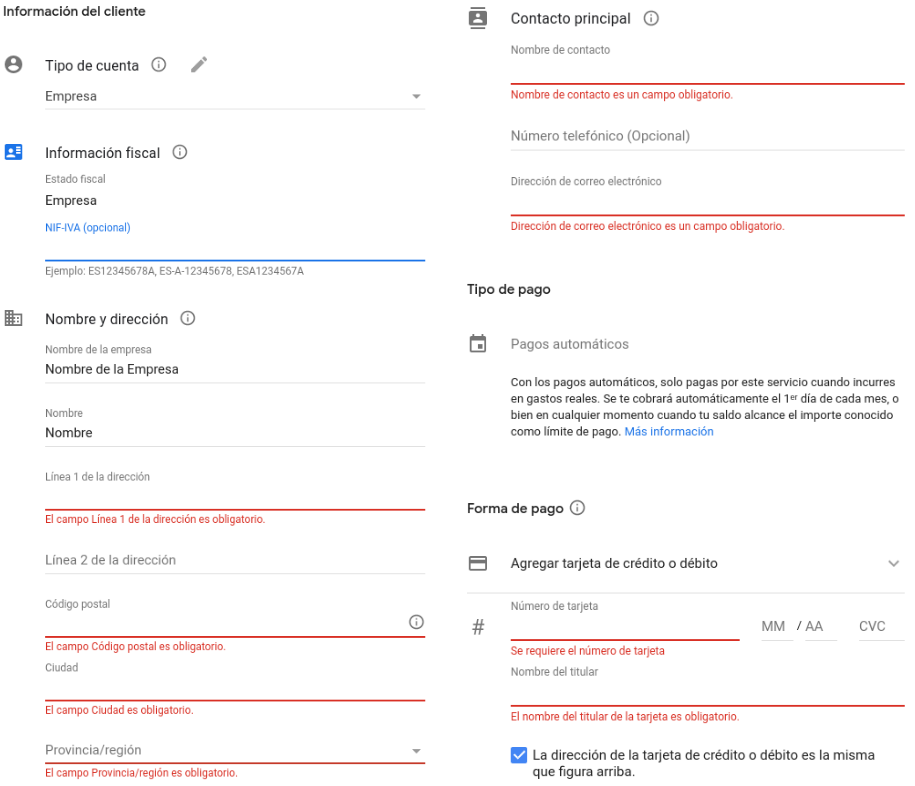Click info icon next to Nombre y dirección
Viewport: 915px width, 786px height.
tap(187, 318)
